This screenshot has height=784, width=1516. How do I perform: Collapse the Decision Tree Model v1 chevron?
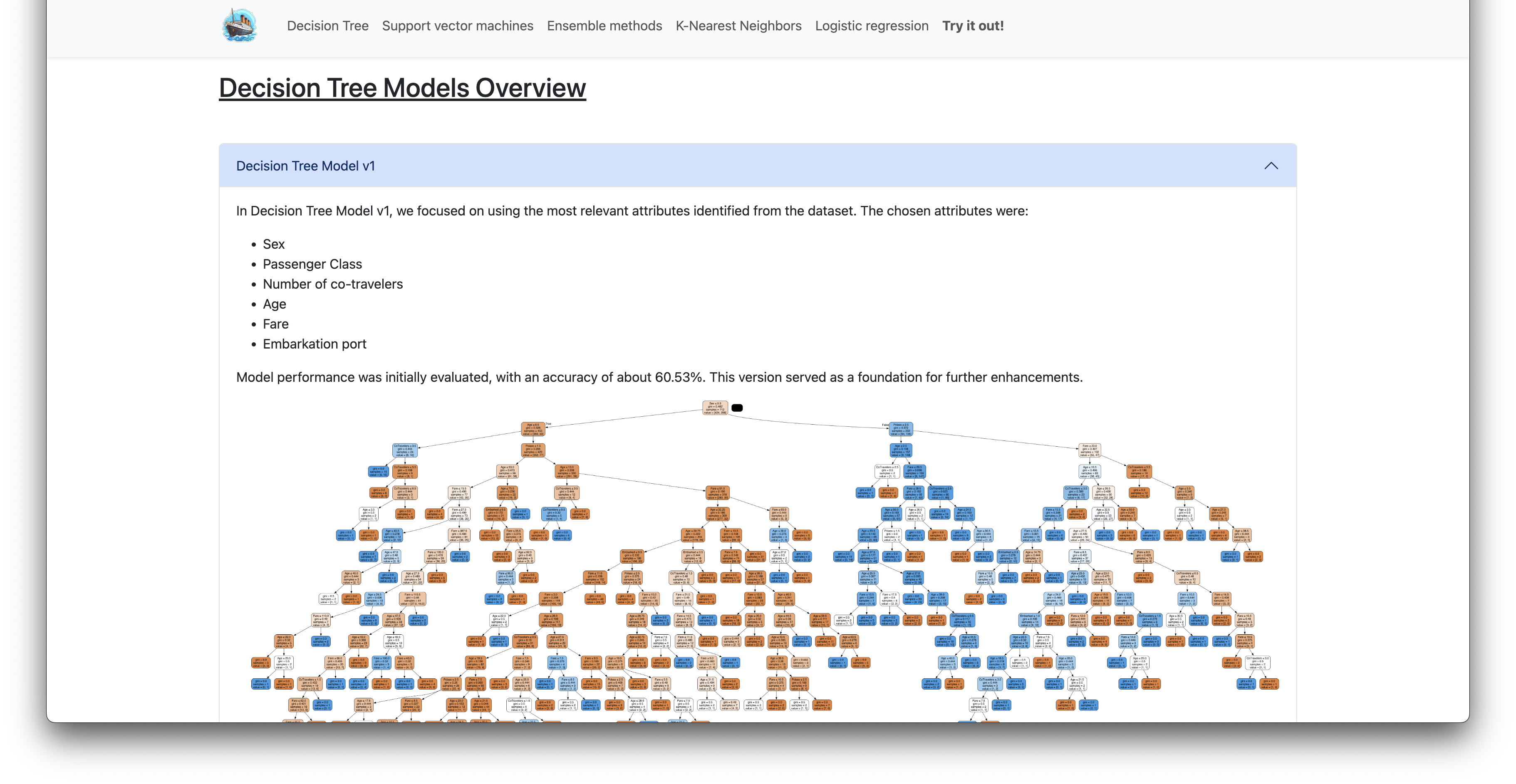point(1271,166)
